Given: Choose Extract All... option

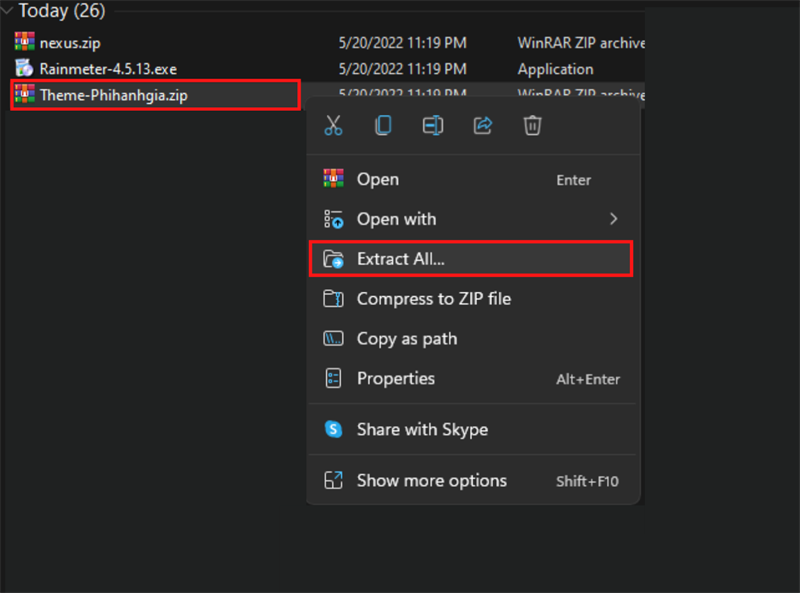Looking at the screenshot, I should 400,259.
